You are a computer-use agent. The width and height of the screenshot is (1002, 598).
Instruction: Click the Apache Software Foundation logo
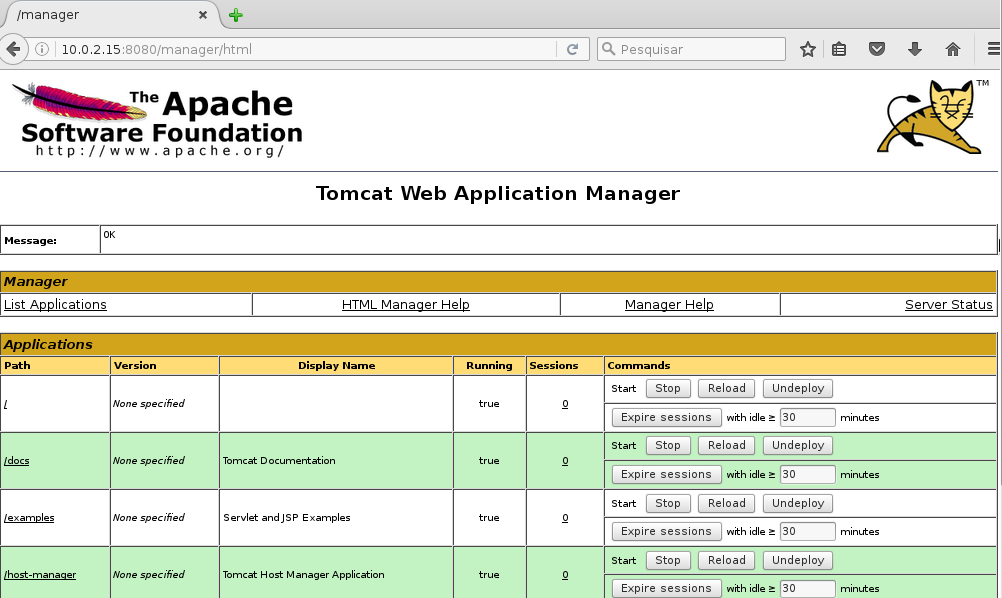[157, 119]
